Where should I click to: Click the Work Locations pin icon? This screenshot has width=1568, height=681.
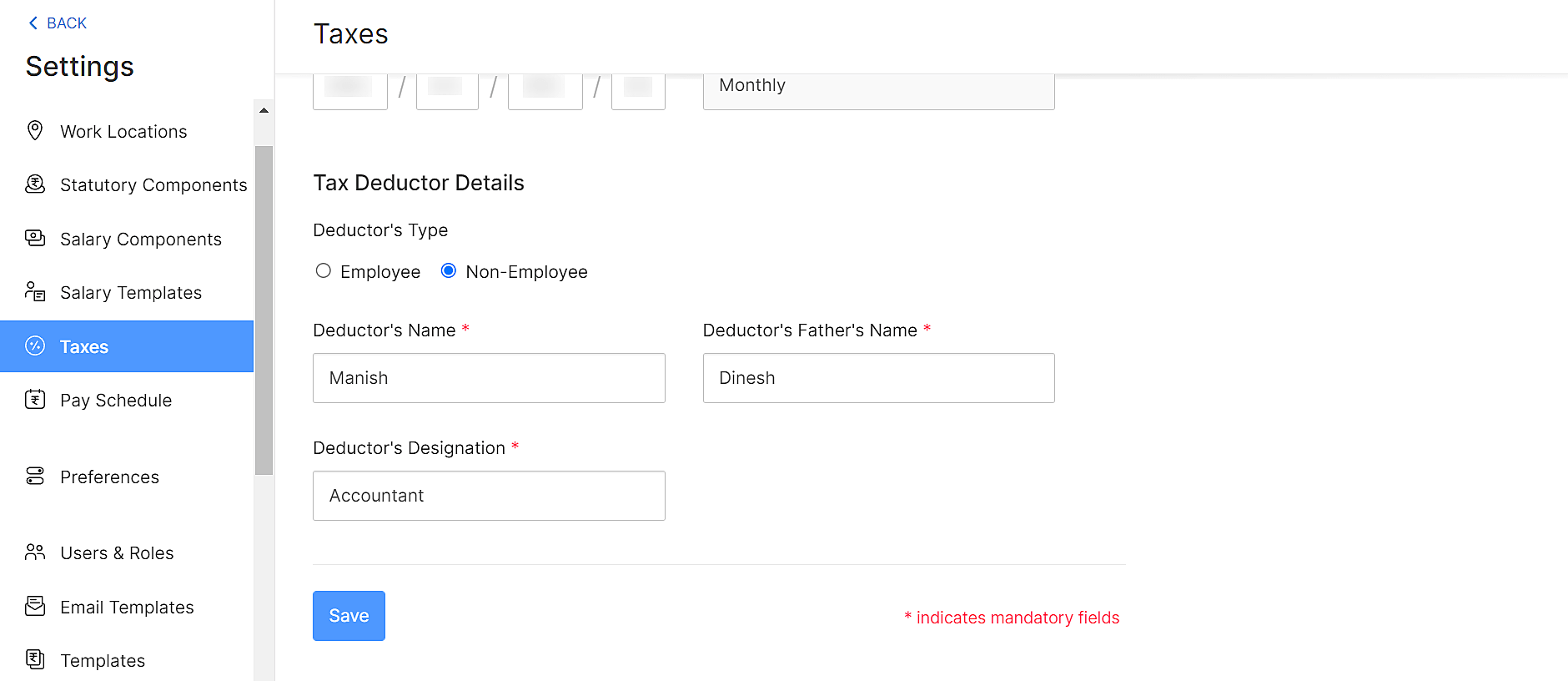(x=35, y=130)
